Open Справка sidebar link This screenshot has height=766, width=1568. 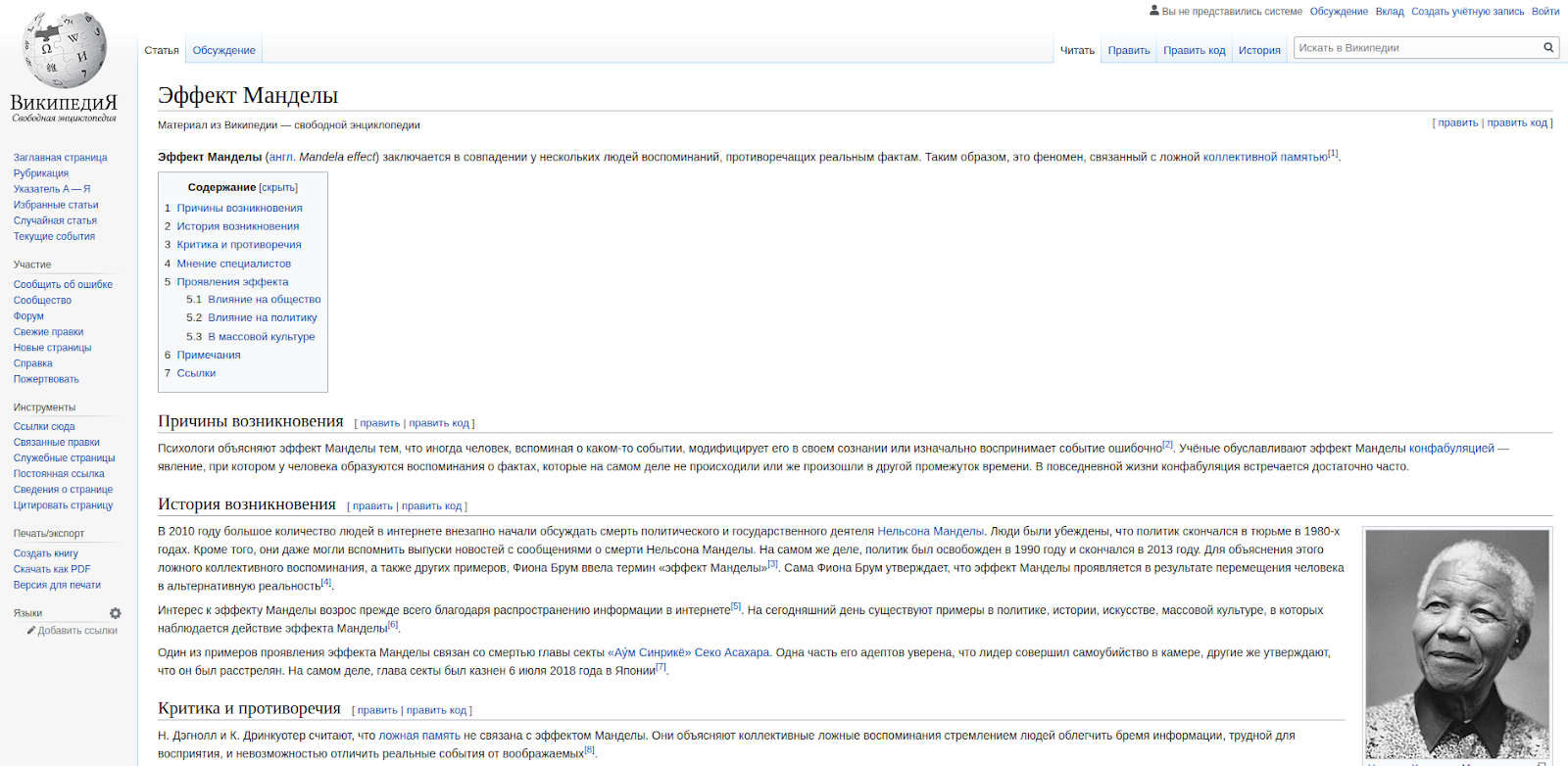point(33,362)
